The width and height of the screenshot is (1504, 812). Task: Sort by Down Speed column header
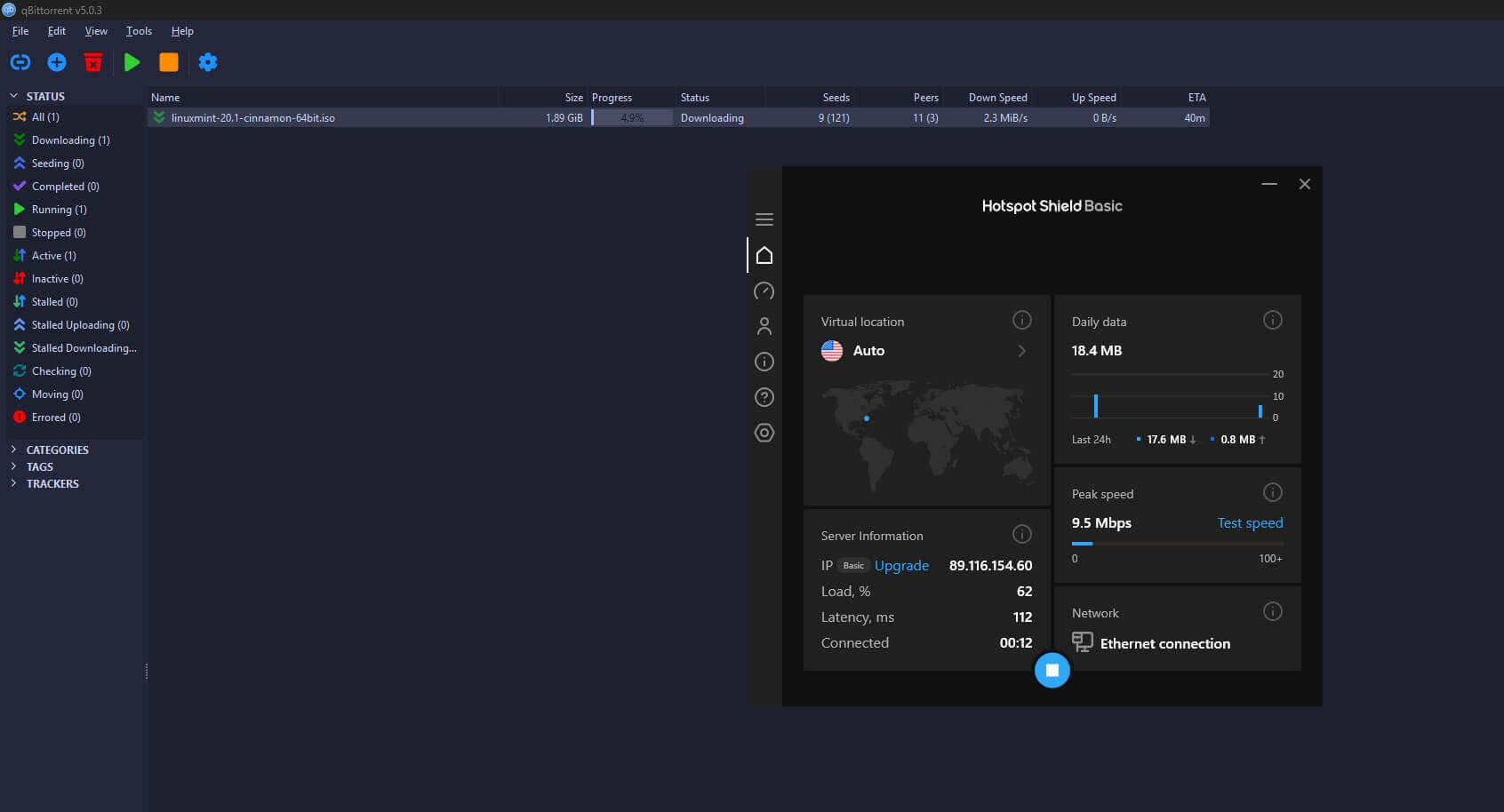pyautogui.click(x=988, y=98)
